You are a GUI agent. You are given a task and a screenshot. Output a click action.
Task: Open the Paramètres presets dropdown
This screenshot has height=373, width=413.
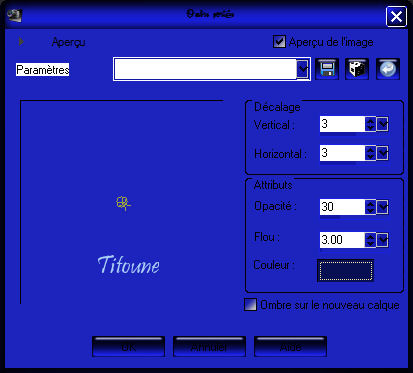(x=303, y=69)
